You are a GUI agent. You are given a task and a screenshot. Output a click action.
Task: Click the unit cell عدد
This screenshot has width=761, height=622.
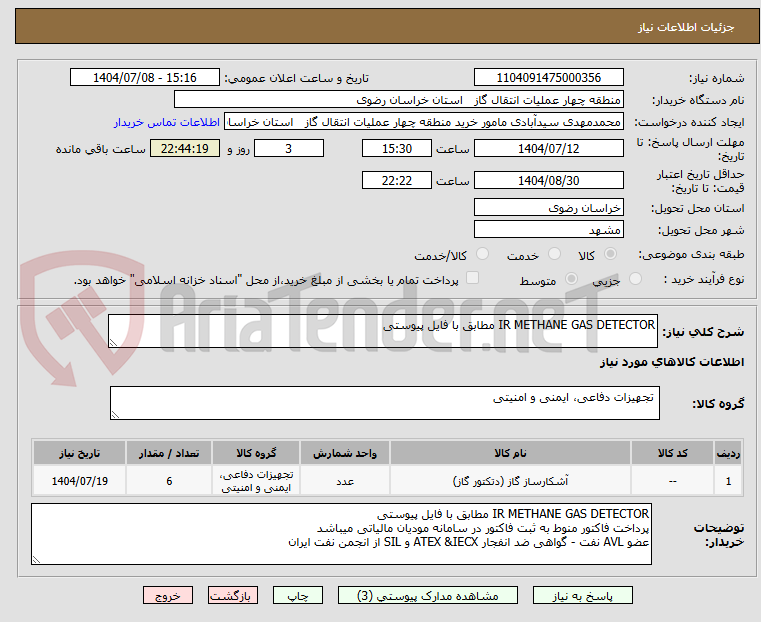(345, 481)
